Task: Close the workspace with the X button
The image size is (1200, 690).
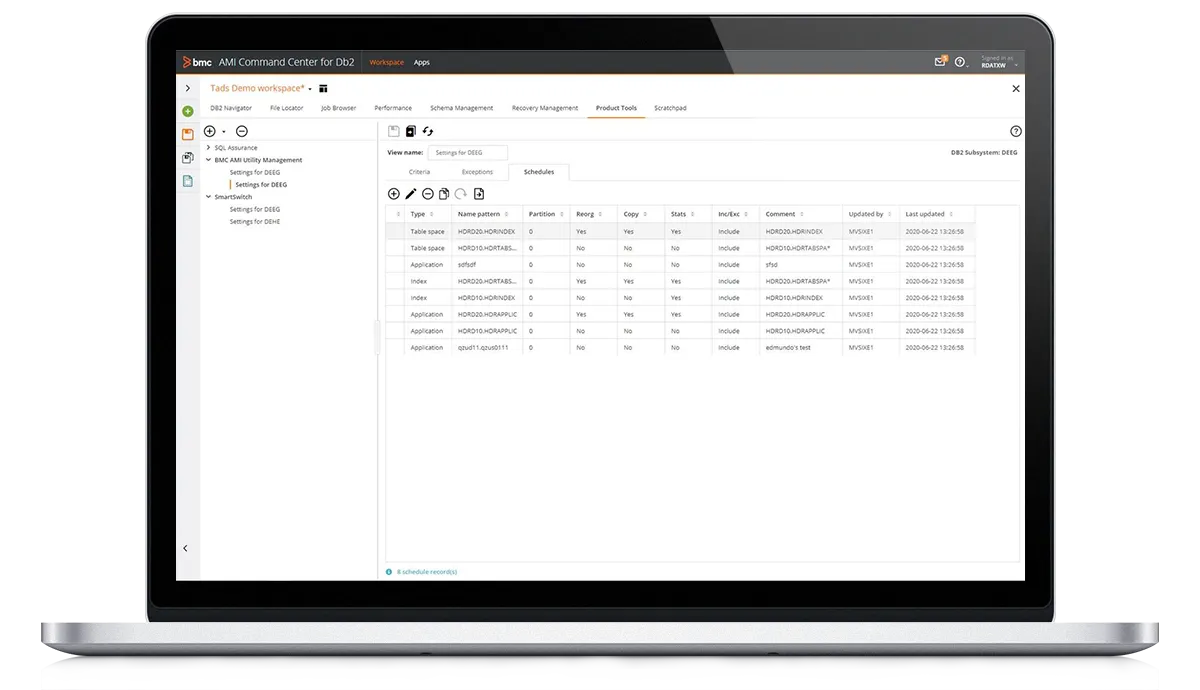Action: click(x=1016, y=89)
